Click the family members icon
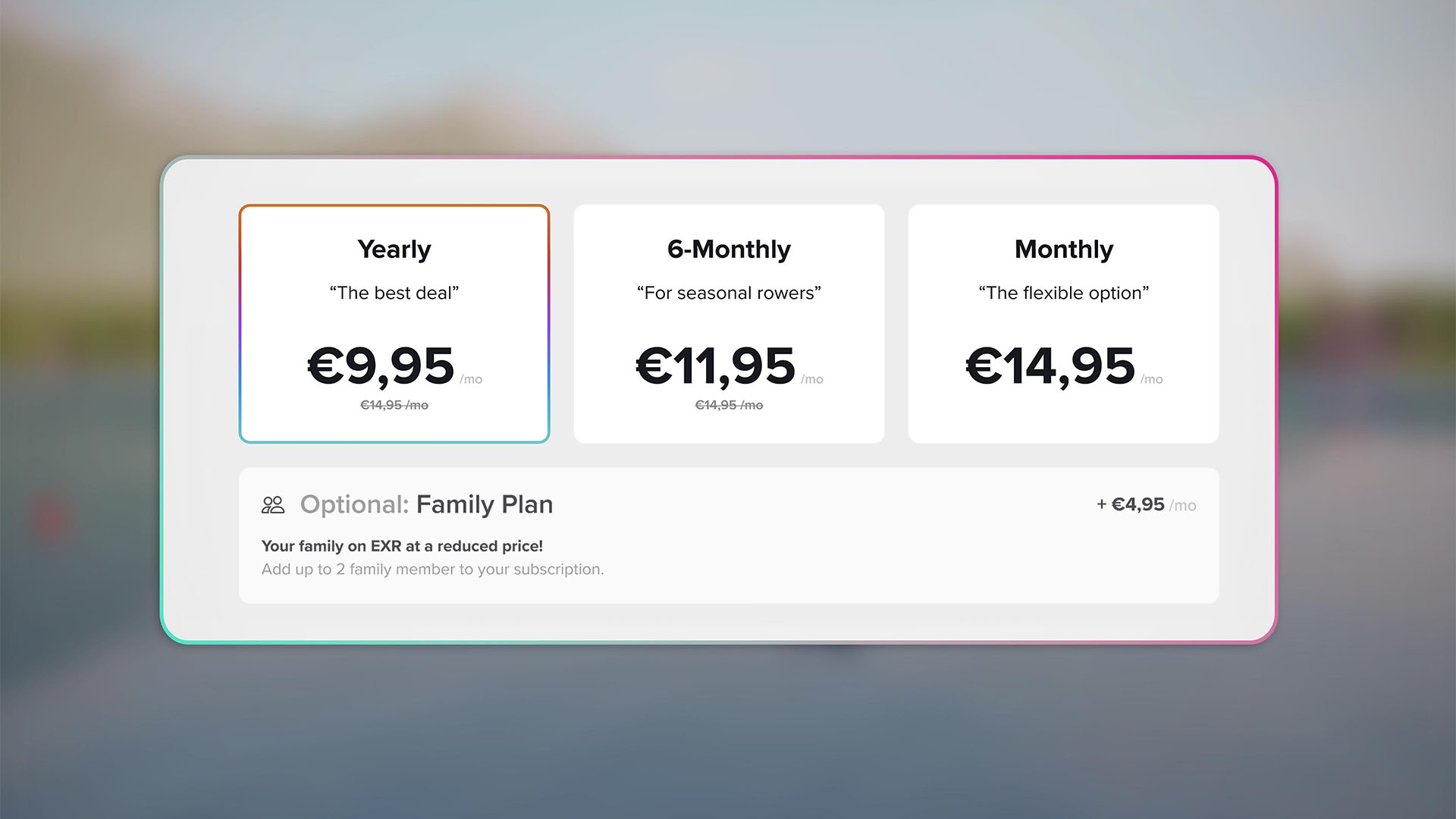Viewport: 1456px width, 819px height. pos(273,505)
